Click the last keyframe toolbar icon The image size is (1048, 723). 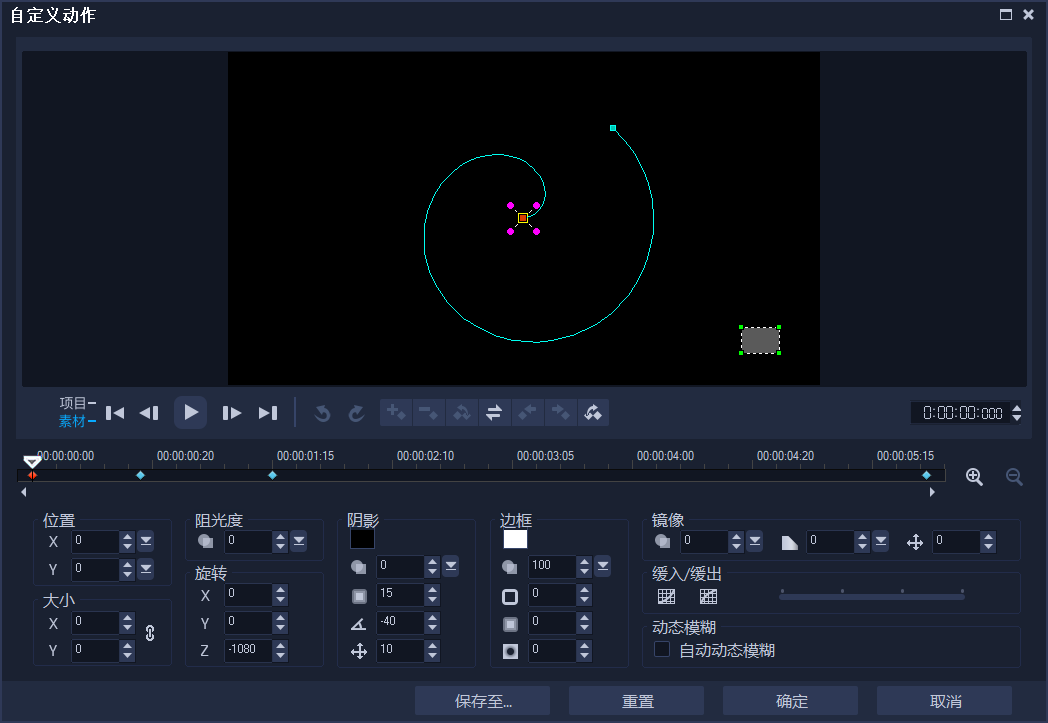tap(593, 412)
